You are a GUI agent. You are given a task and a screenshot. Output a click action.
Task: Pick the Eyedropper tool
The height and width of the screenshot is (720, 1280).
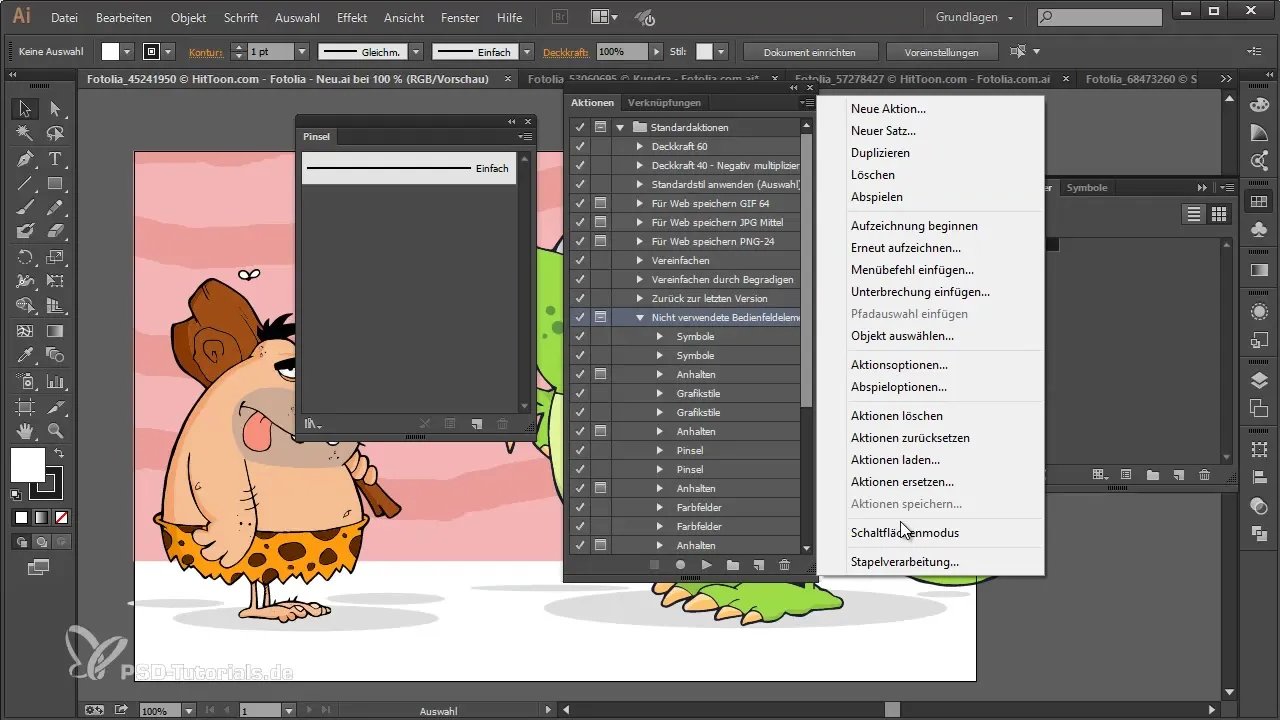(25, 355)
